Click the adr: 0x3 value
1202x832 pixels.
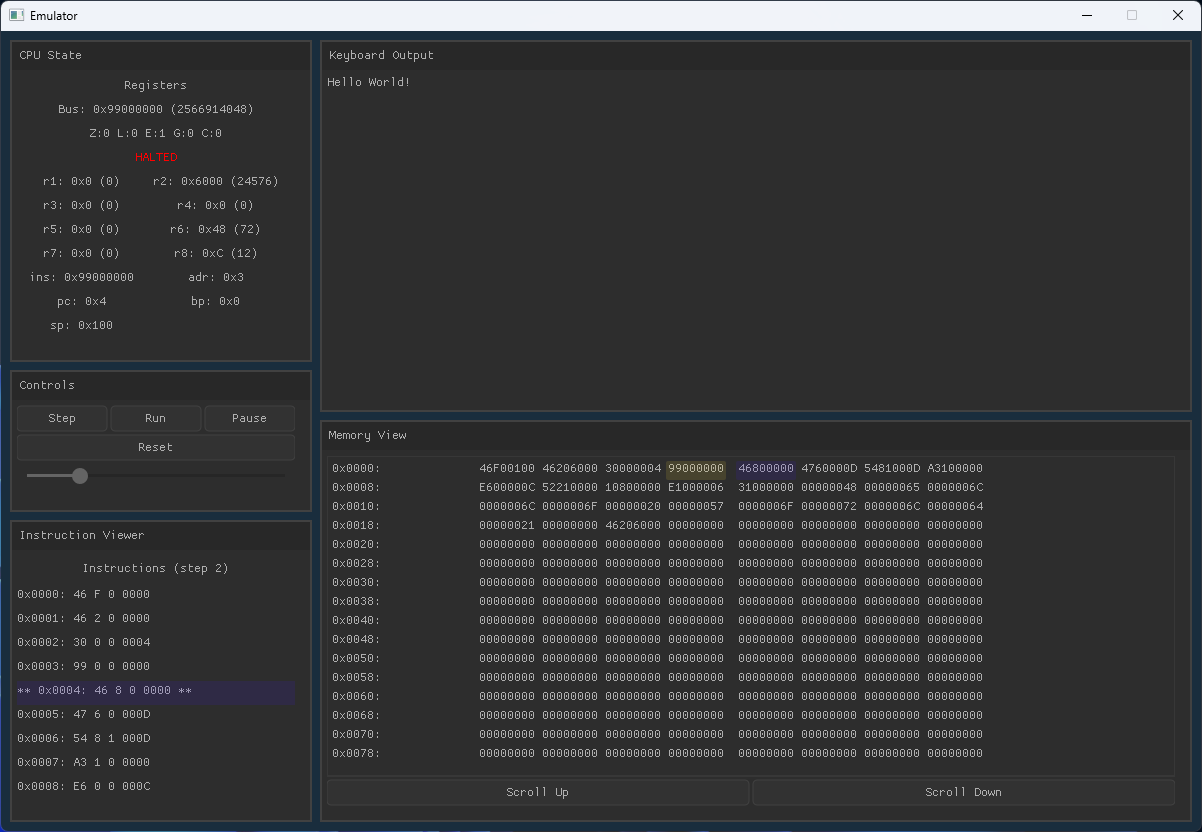(216, 277)
